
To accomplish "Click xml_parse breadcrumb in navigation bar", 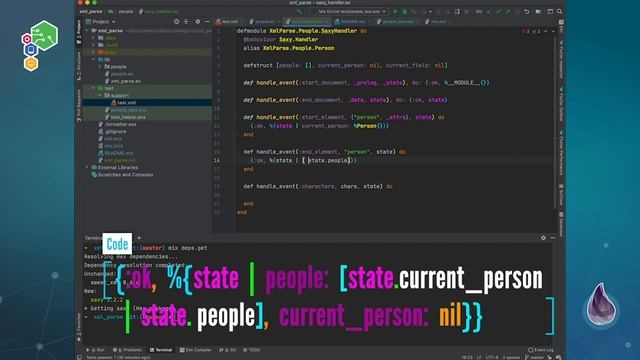I will pos(91,12).
